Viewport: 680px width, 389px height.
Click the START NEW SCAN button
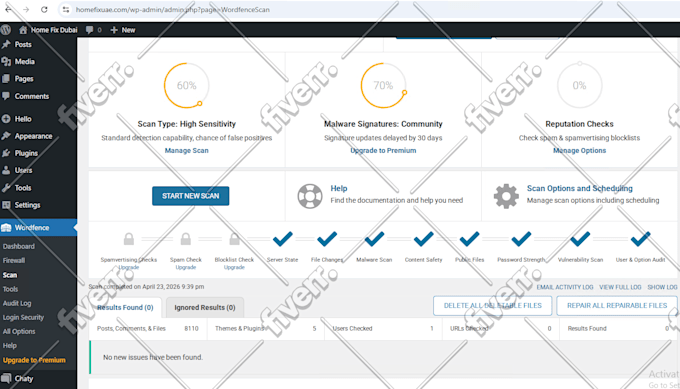pos(190,196)
